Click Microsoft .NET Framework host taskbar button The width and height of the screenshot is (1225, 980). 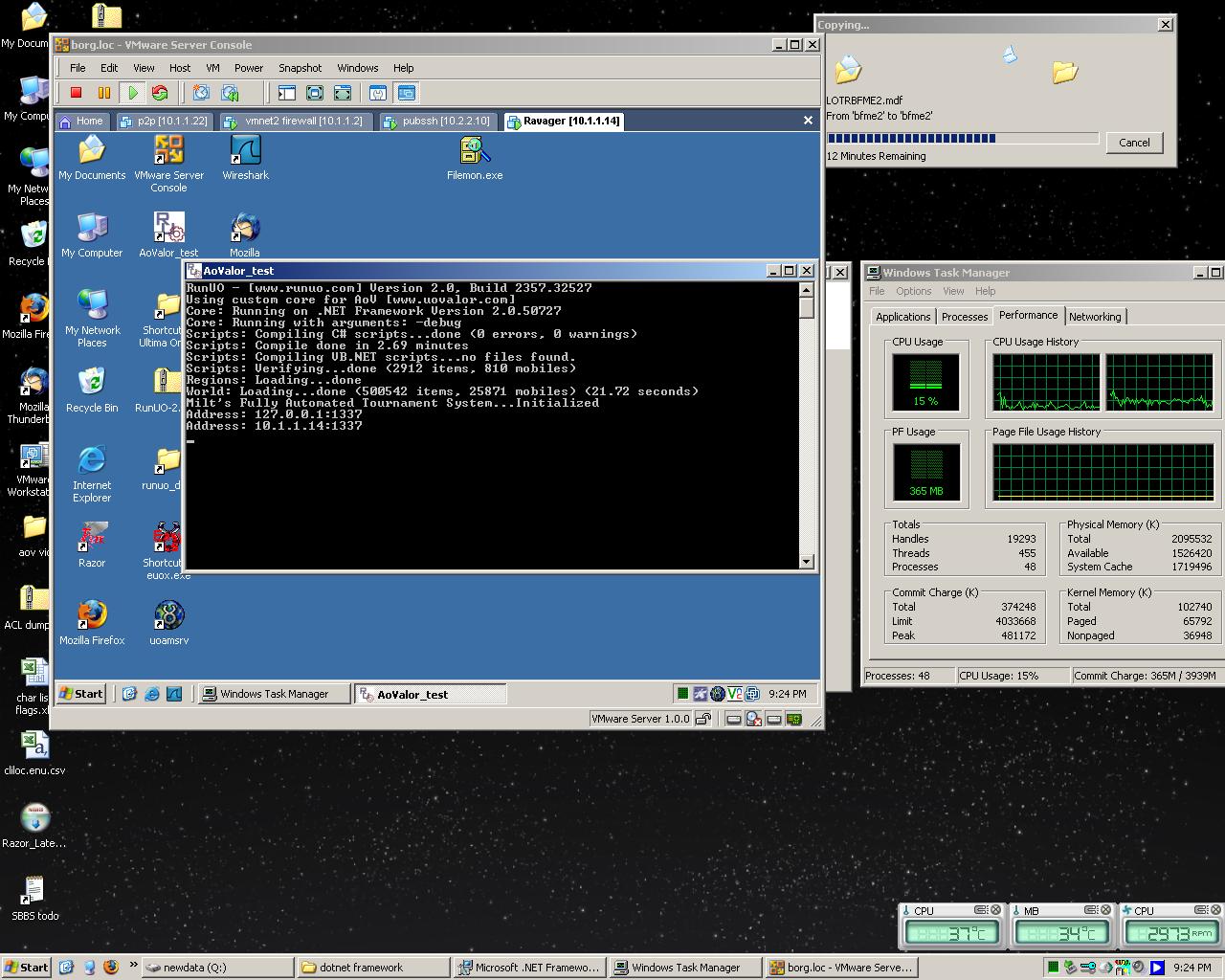point(530,967)
